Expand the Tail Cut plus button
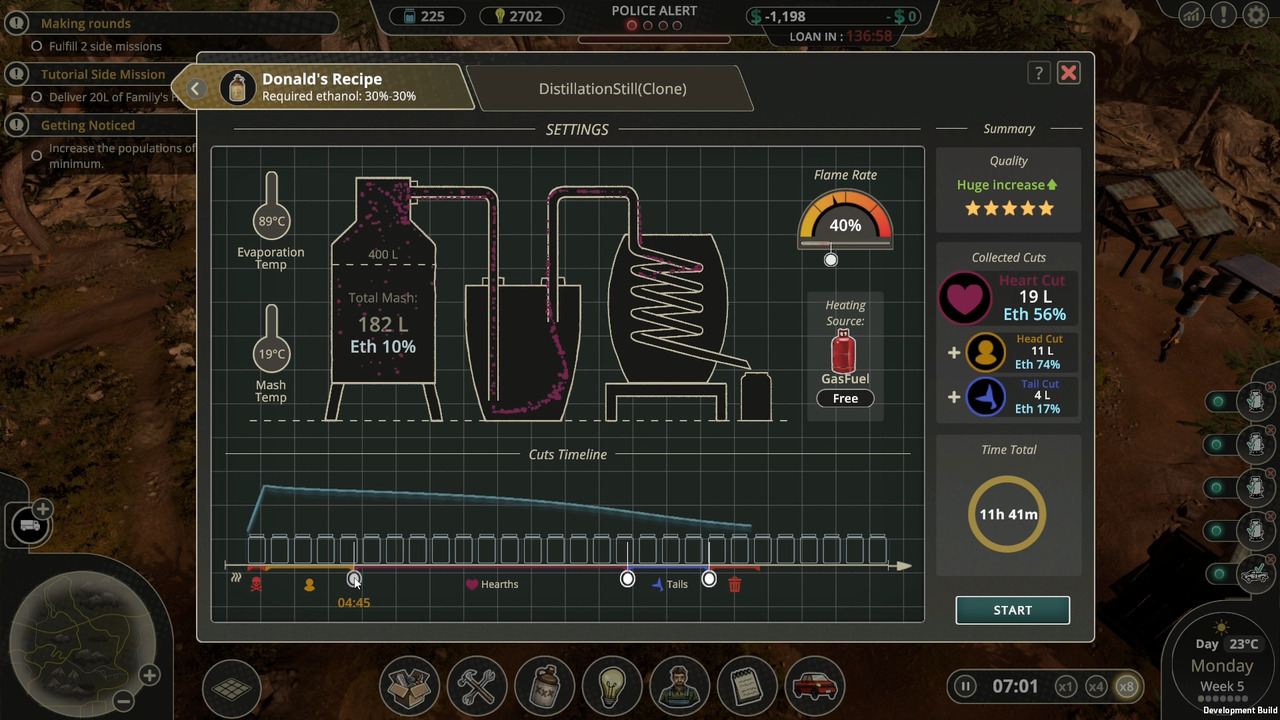This screenshot has height=720, width=1280. (x=954, y=397)
